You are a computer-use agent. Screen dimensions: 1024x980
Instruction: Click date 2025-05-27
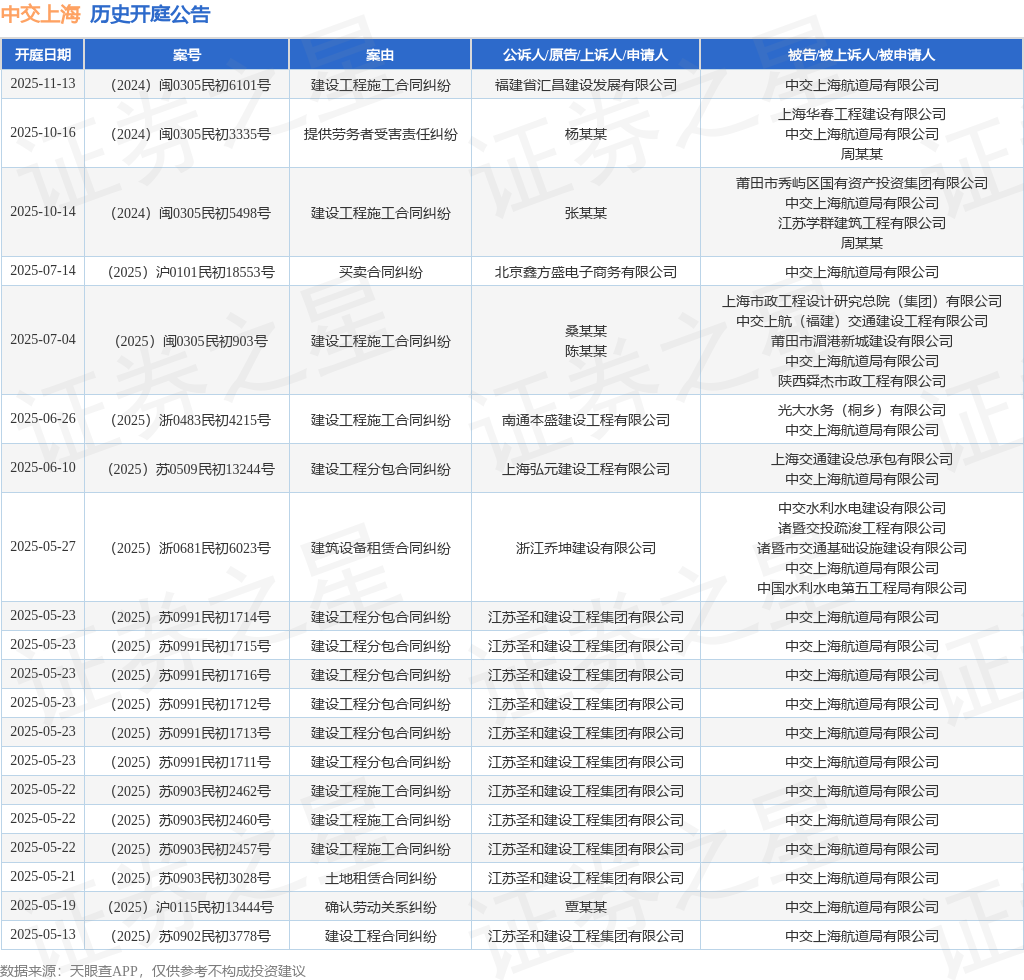coord(43,546)
